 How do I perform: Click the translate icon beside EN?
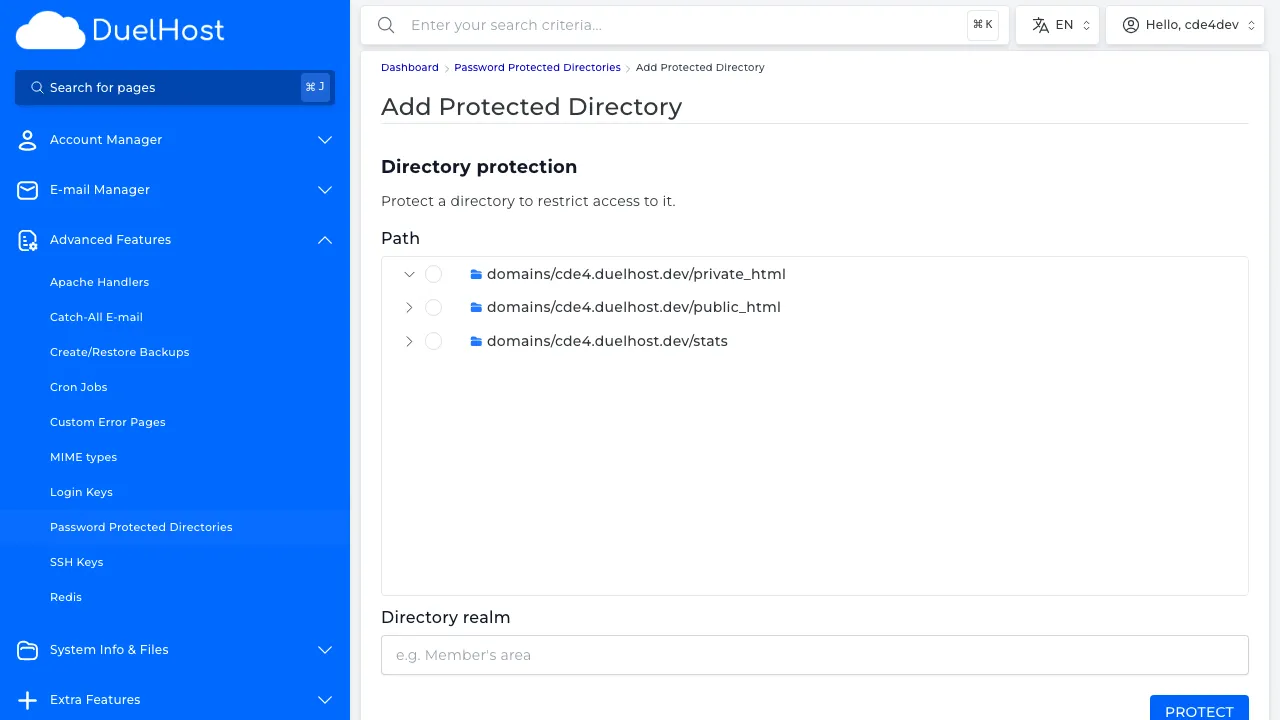(1040, 24)
